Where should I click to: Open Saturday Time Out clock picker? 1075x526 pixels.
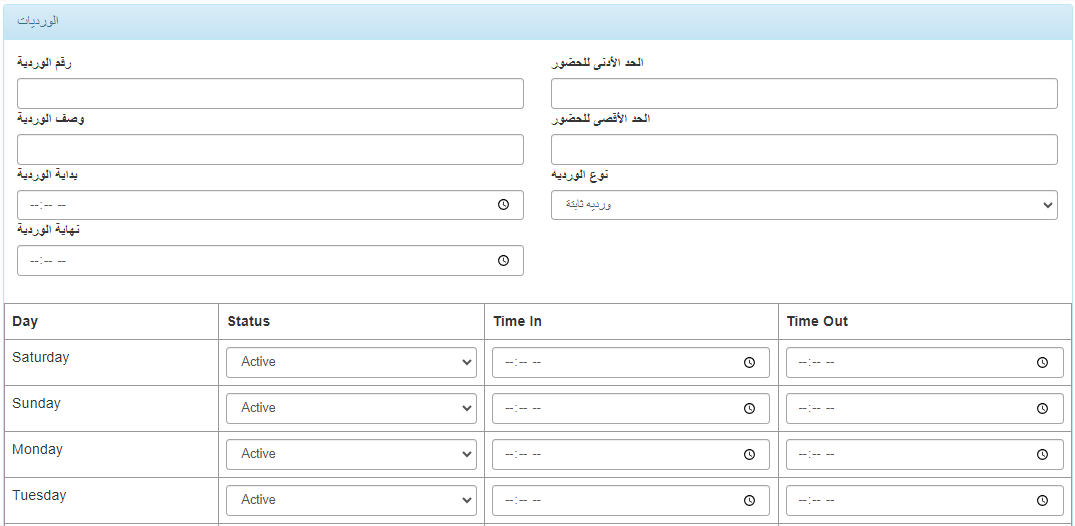point(1042,362)
